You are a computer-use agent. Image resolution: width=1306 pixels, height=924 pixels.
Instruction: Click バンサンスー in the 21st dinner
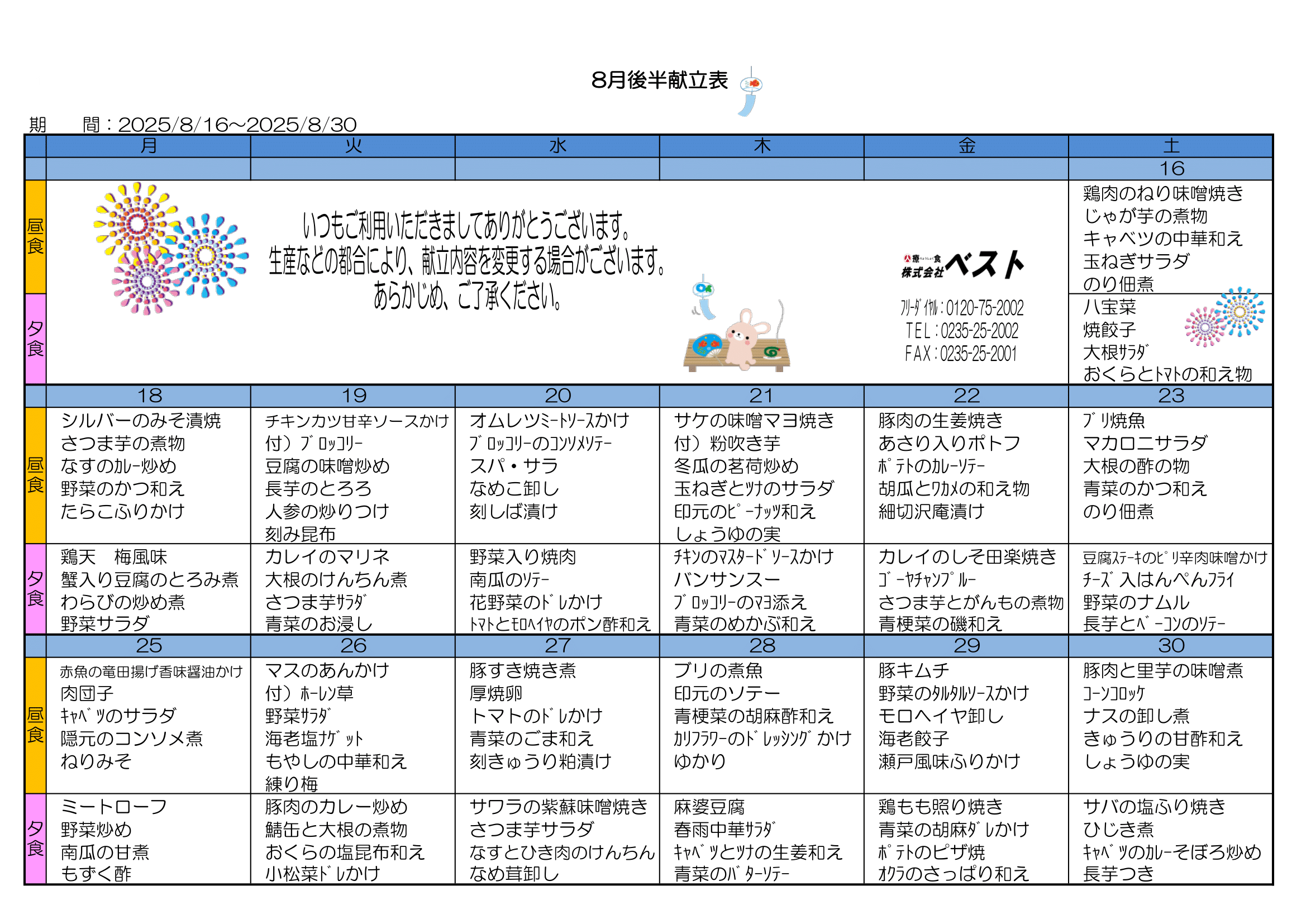[x=727, y=580]
